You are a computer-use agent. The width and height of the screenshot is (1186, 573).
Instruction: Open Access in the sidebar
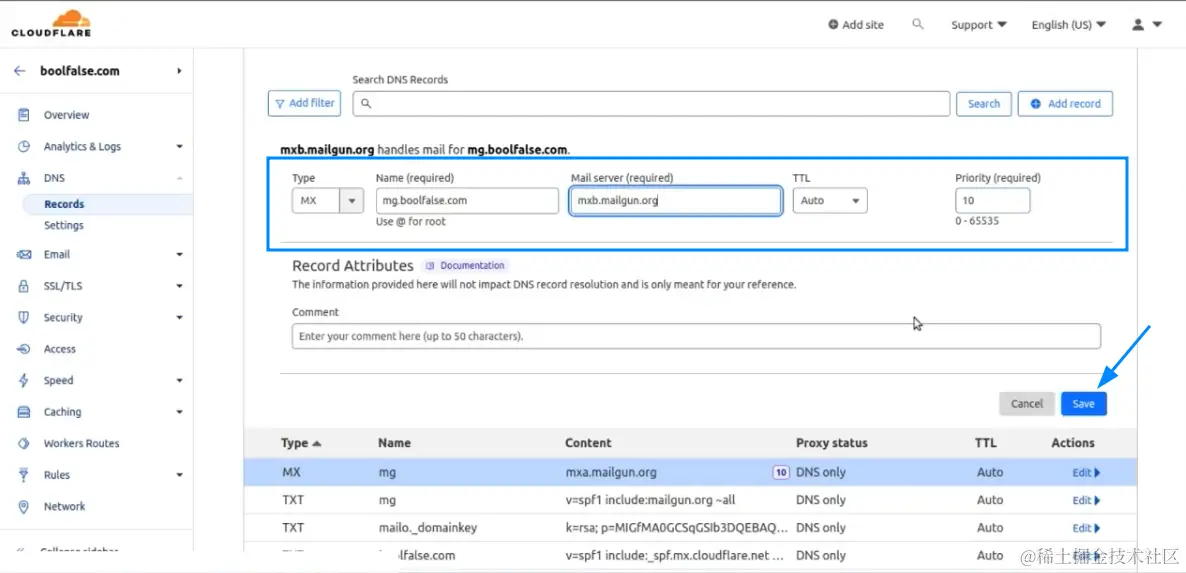coord(60,349)
